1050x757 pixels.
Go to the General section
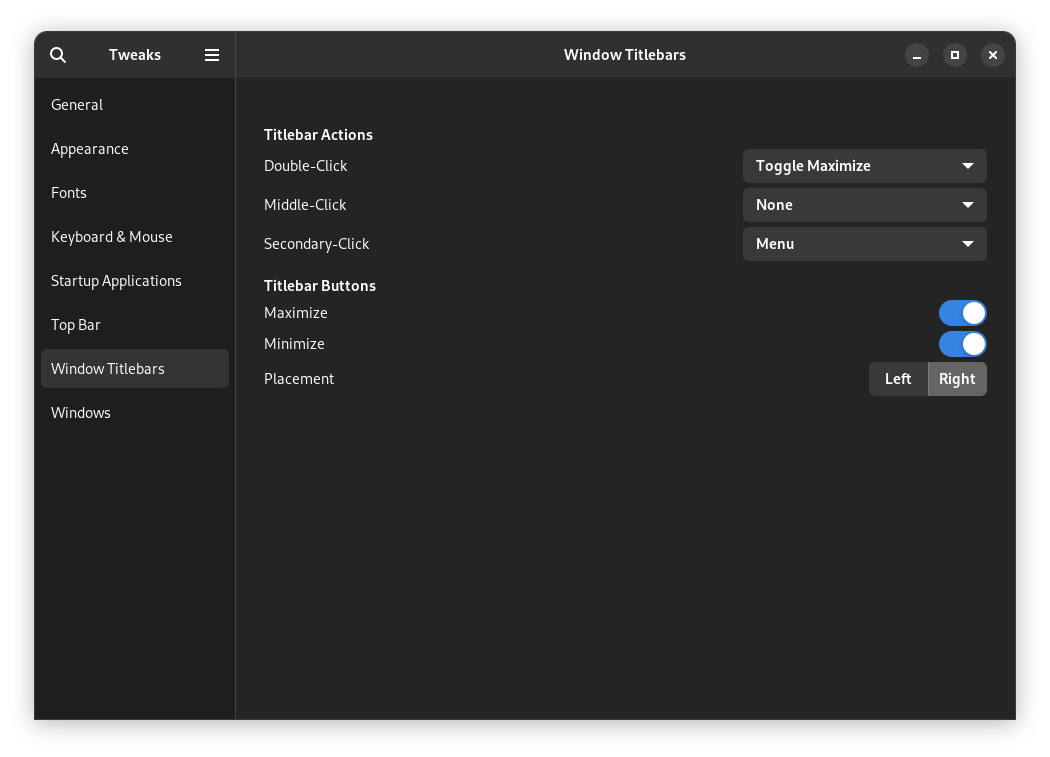[77, 105]
